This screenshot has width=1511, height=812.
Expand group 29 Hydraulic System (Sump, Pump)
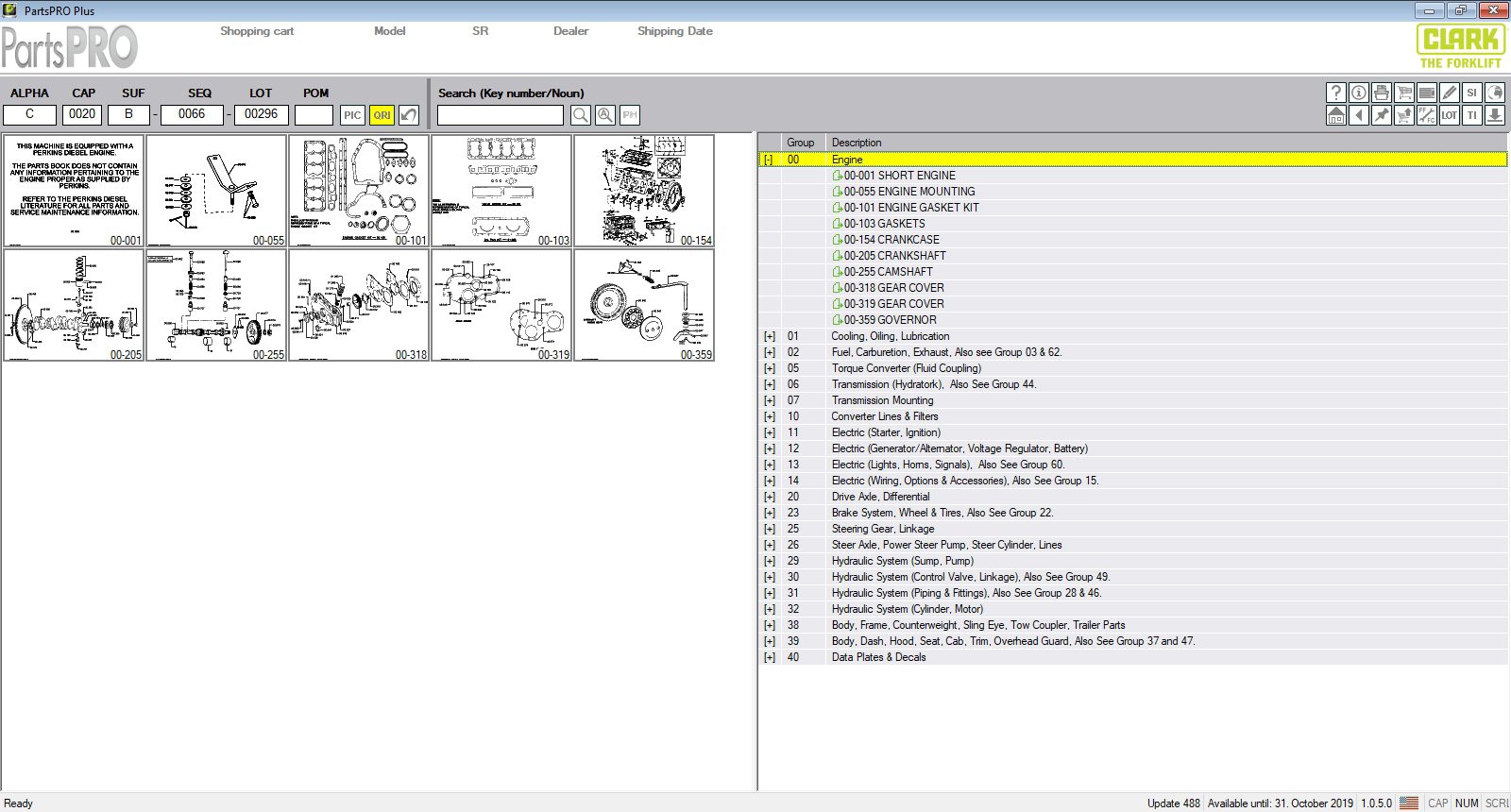(770, 562)
